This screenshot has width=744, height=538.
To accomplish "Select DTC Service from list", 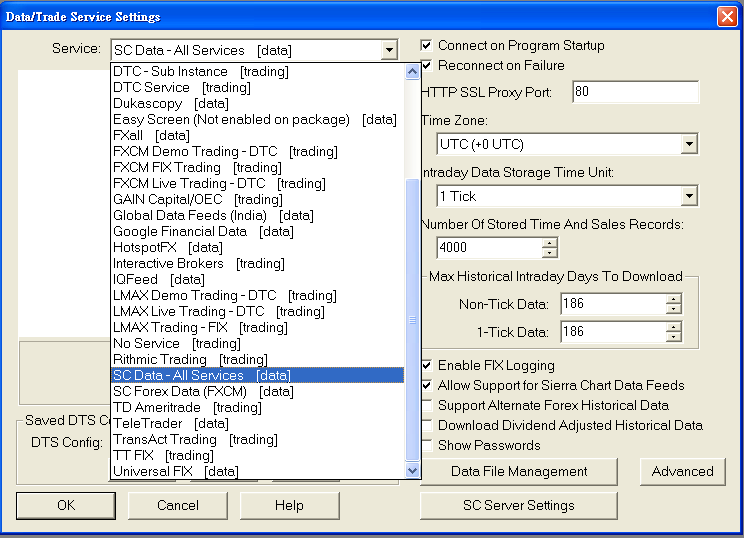I will tap(258, 87).
